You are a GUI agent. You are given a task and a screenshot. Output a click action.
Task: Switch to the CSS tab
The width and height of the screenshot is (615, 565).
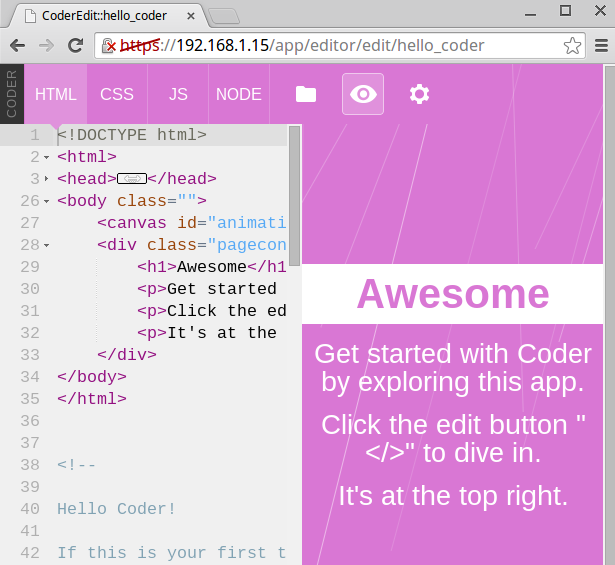[117, 94]
